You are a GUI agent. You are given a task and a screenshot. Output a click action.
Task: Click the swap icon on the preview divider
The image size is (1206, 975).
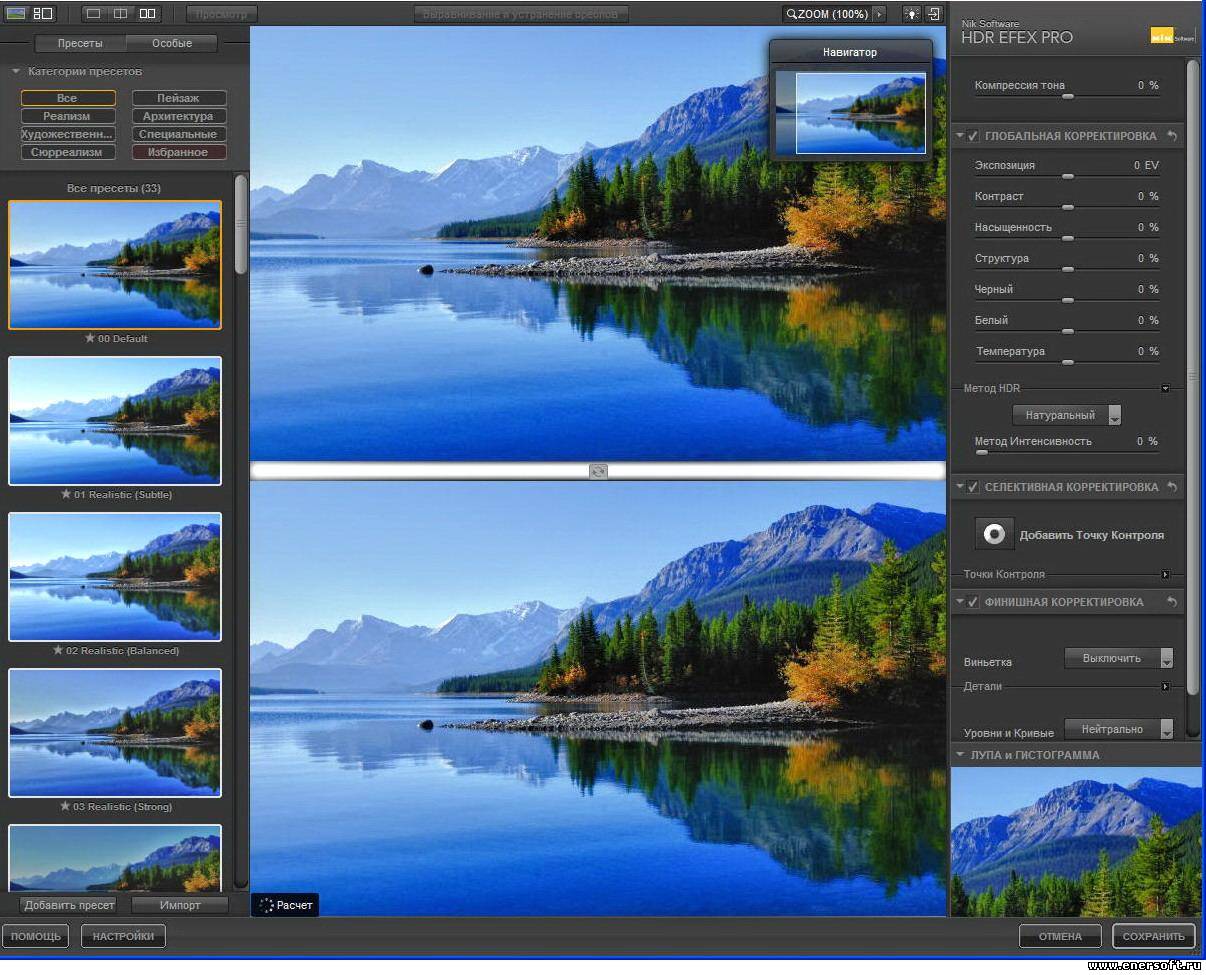[598, 471]
